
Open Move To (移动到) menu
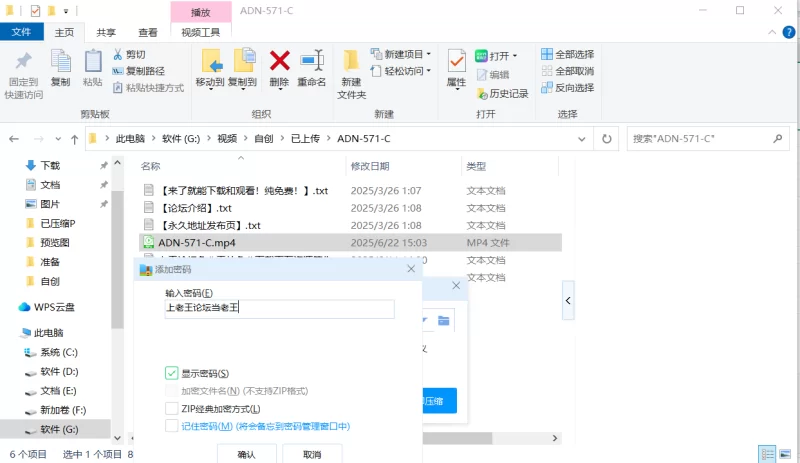pyautogui.click(x=210, y=69)
